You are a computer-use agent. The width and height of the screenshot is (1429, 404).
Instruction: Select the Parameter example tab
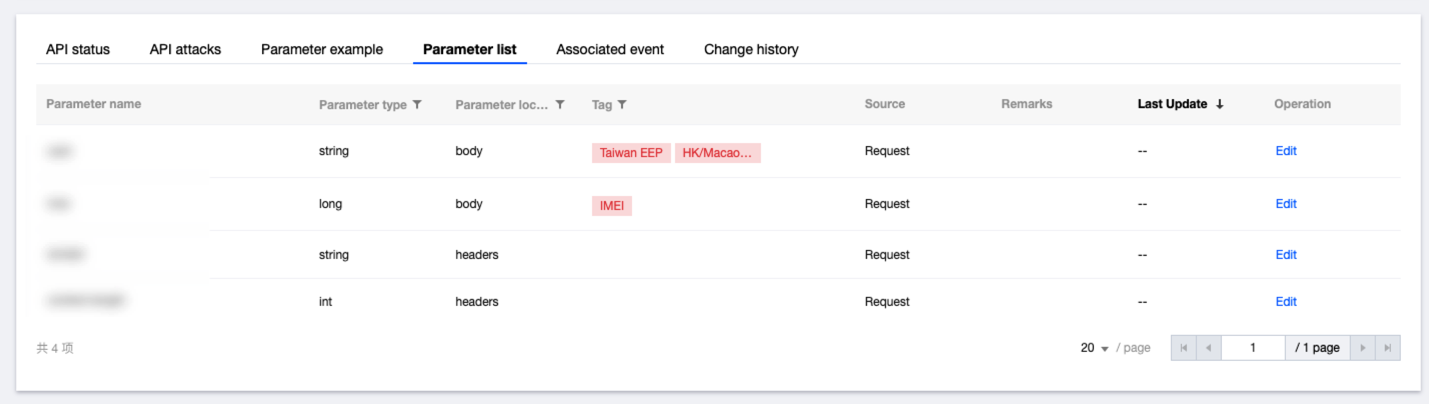pos(322,49)
